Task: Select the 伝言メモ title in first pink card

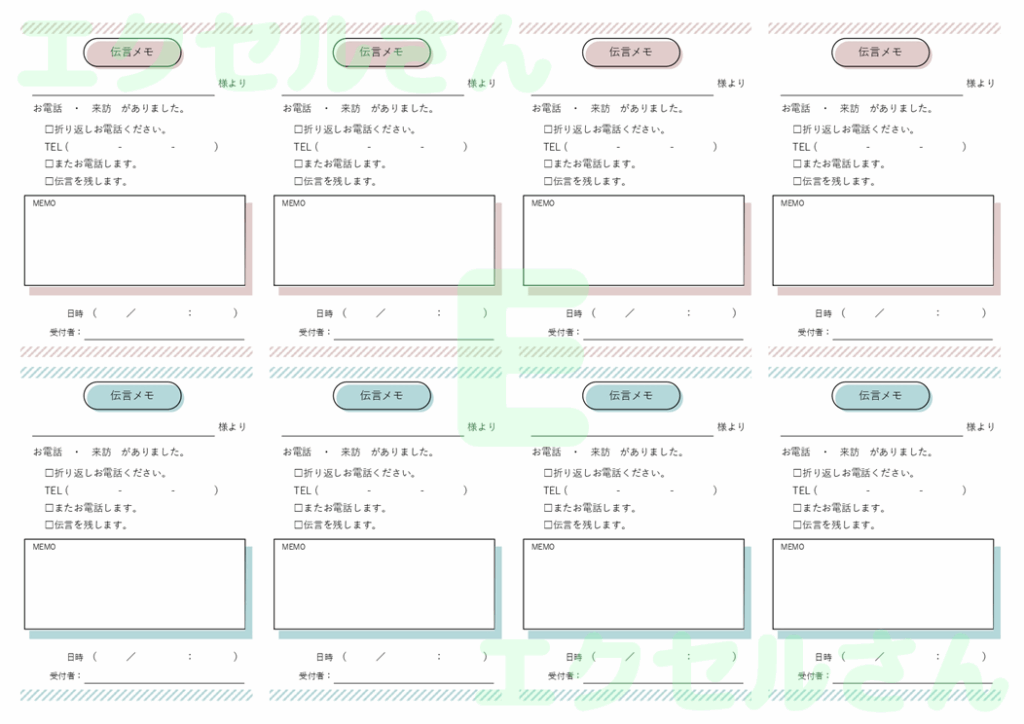Action: click(x=132, y=52)
